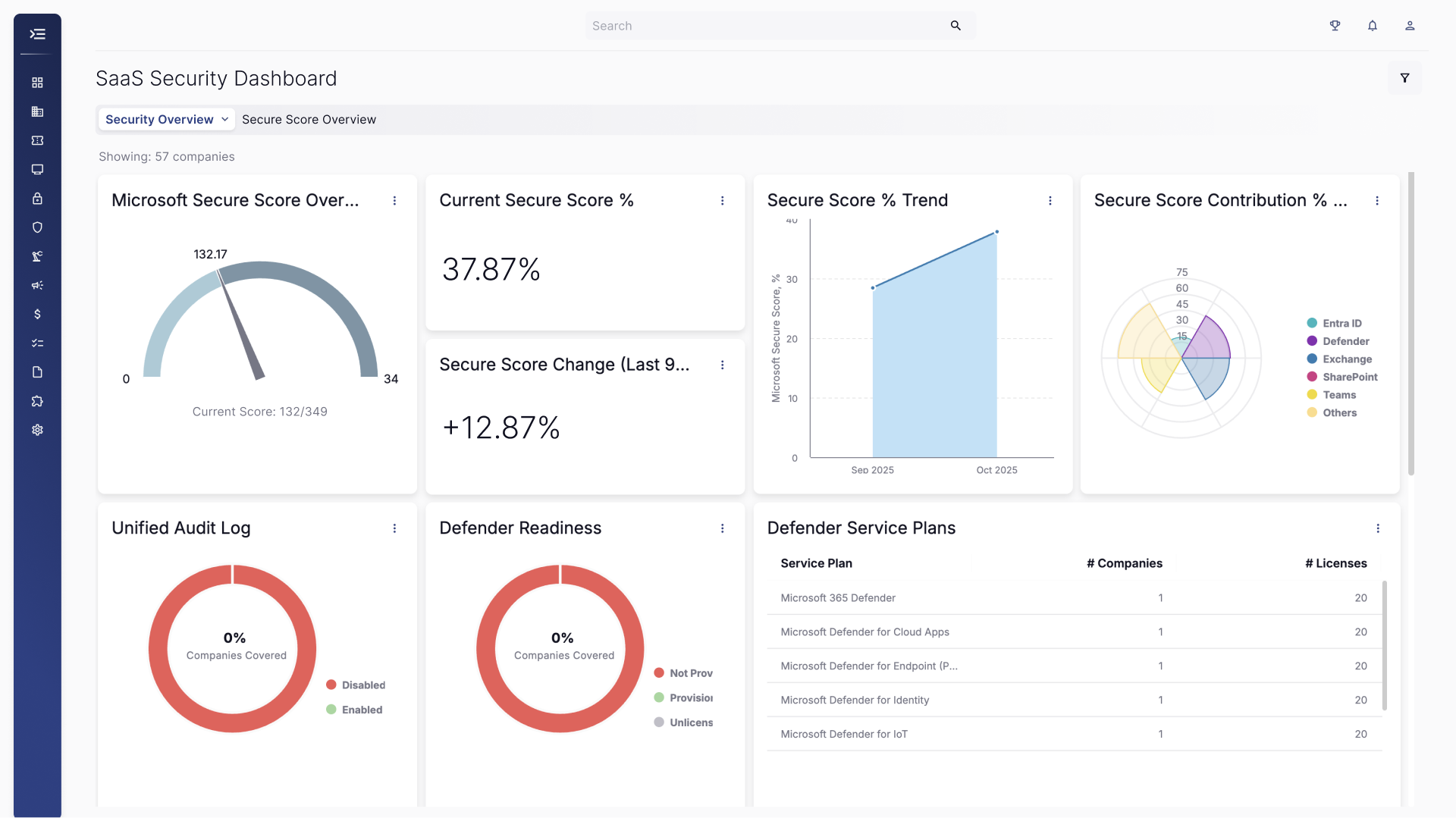Open options menu for Current Secure Score %
Viewport: 1456px width, 818px height.
pyautogui.click(x=722, y=201)
